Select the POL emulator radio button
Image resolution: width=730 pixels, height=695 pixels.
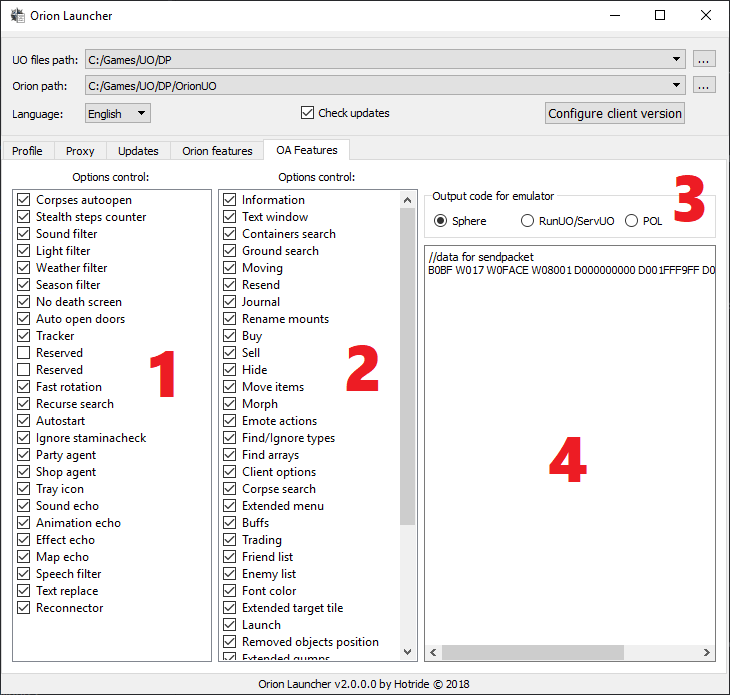tap(631, 221)
